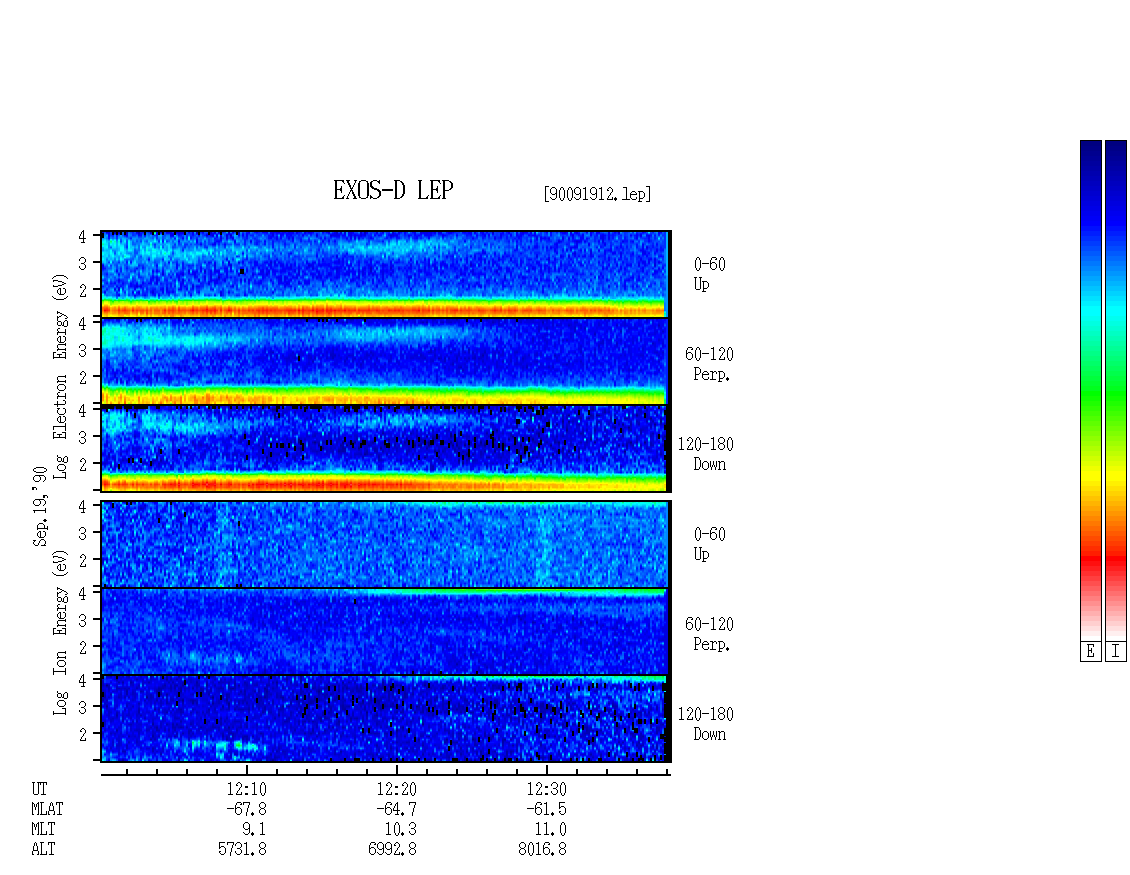Click the ALT row label
The image size is (1130, 875).
click(x=43, y=849)
